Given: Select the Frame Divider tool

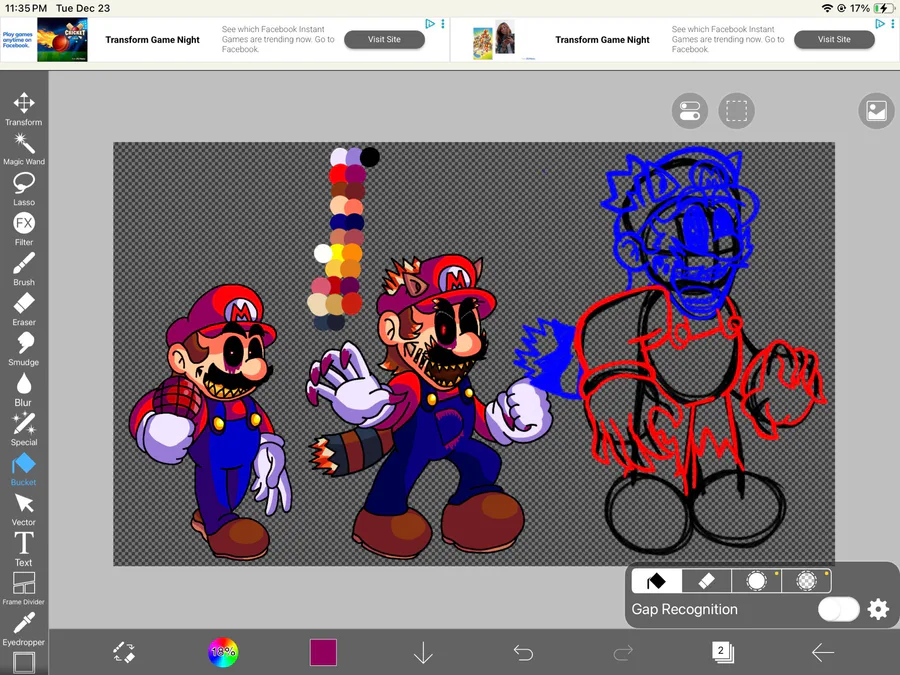Looking at the screenshot, I should coord(24,589).
